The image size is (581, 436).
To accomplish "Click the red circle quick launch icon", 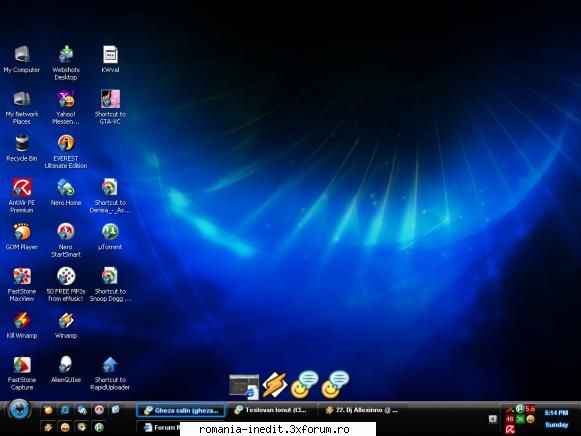I will [x=99, y=410].
